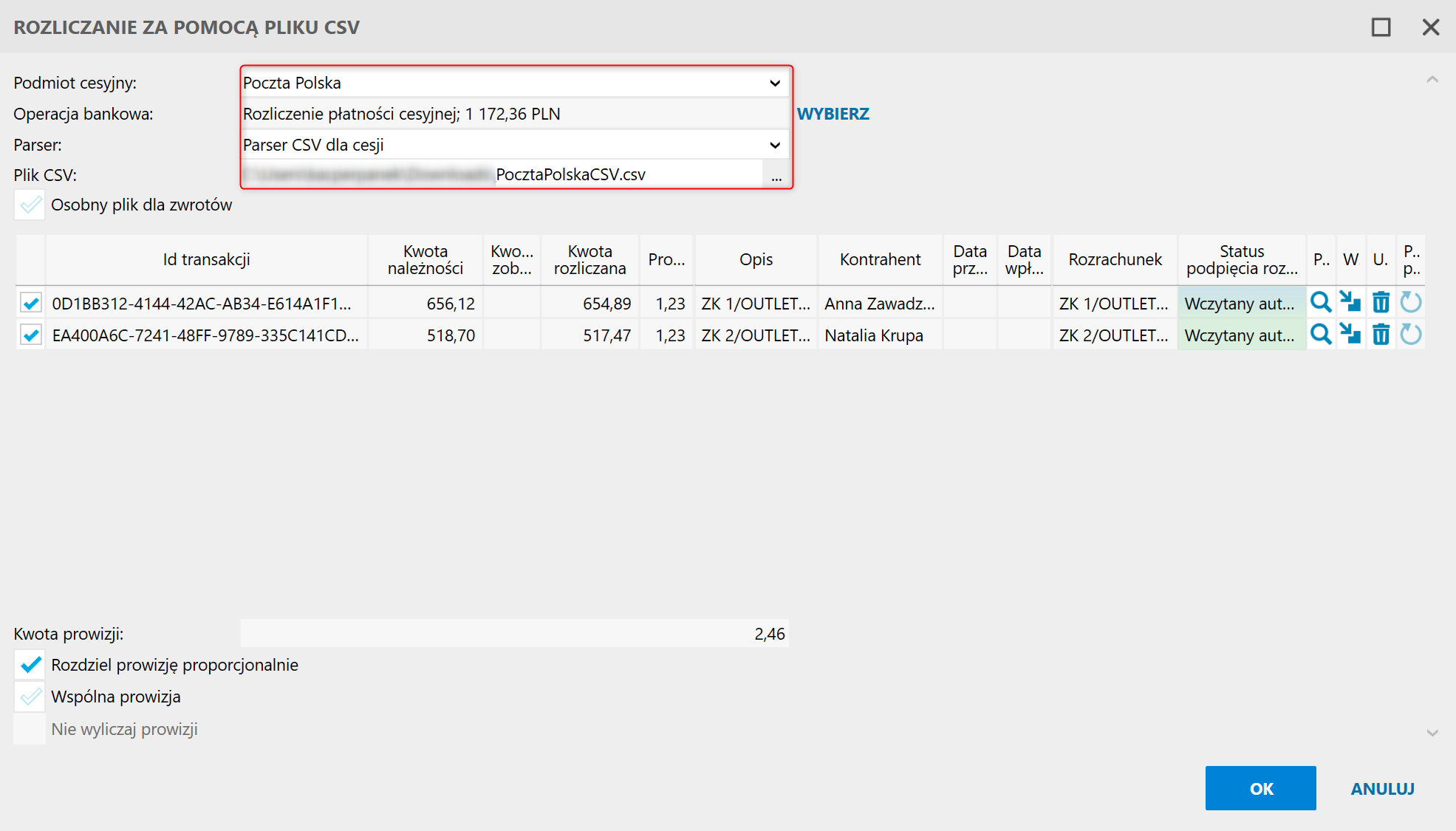The image size is (1456, 831).
Task: Click the 'Id transakcji' column header
Action: pyautogui.click(x=206, y=260)
